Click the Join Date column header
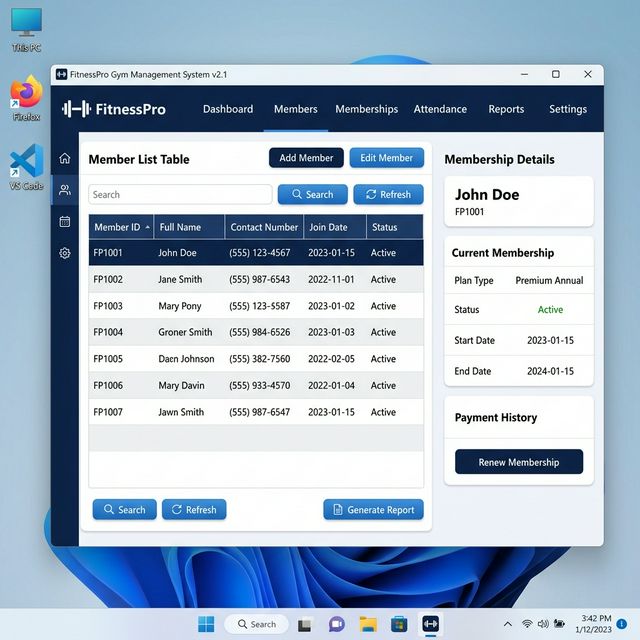Viewport: 640px width, 640px height. 335,227
